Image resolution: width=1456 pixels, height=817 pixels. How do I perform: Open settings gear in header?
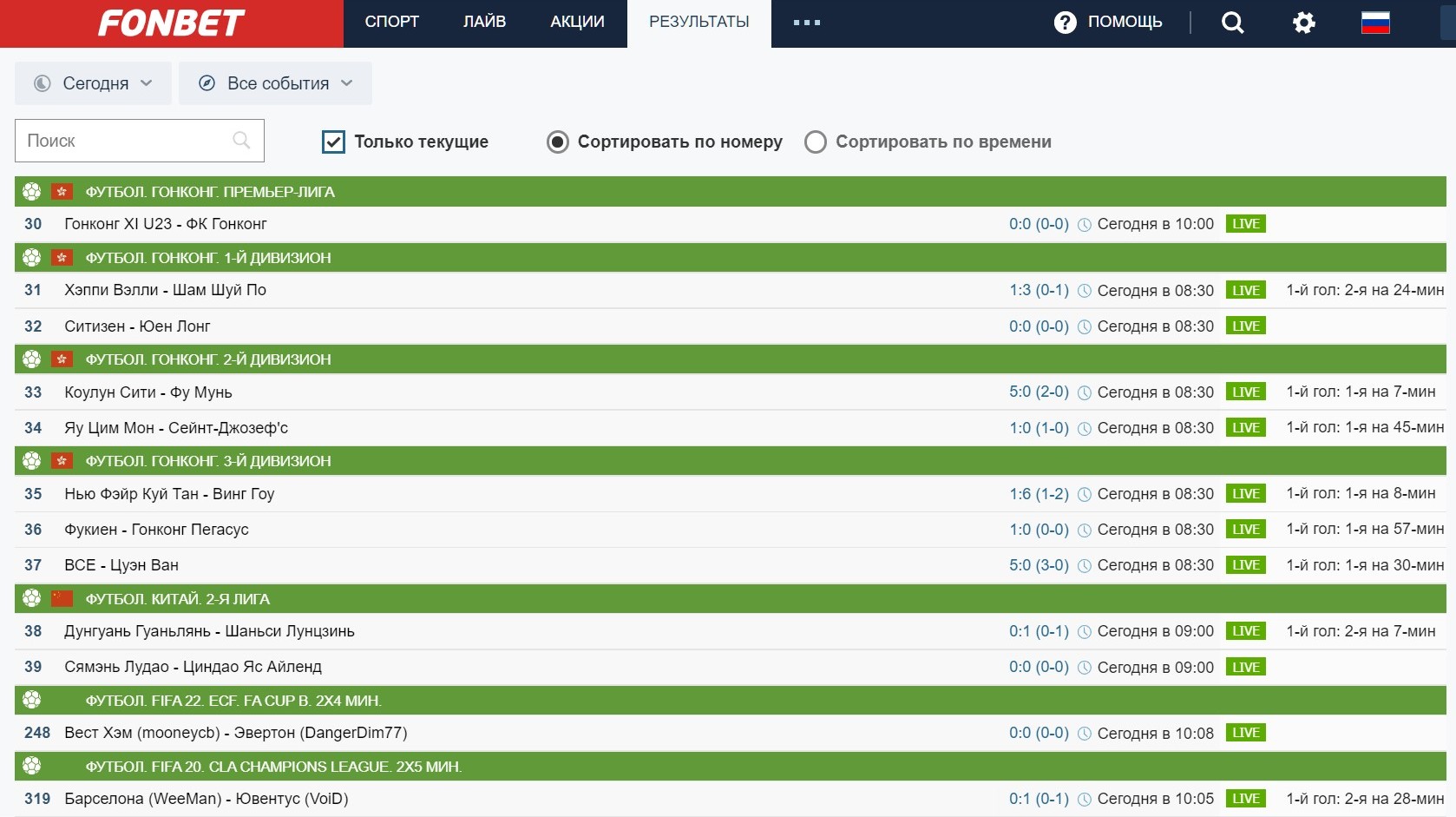coord(1303,23)
